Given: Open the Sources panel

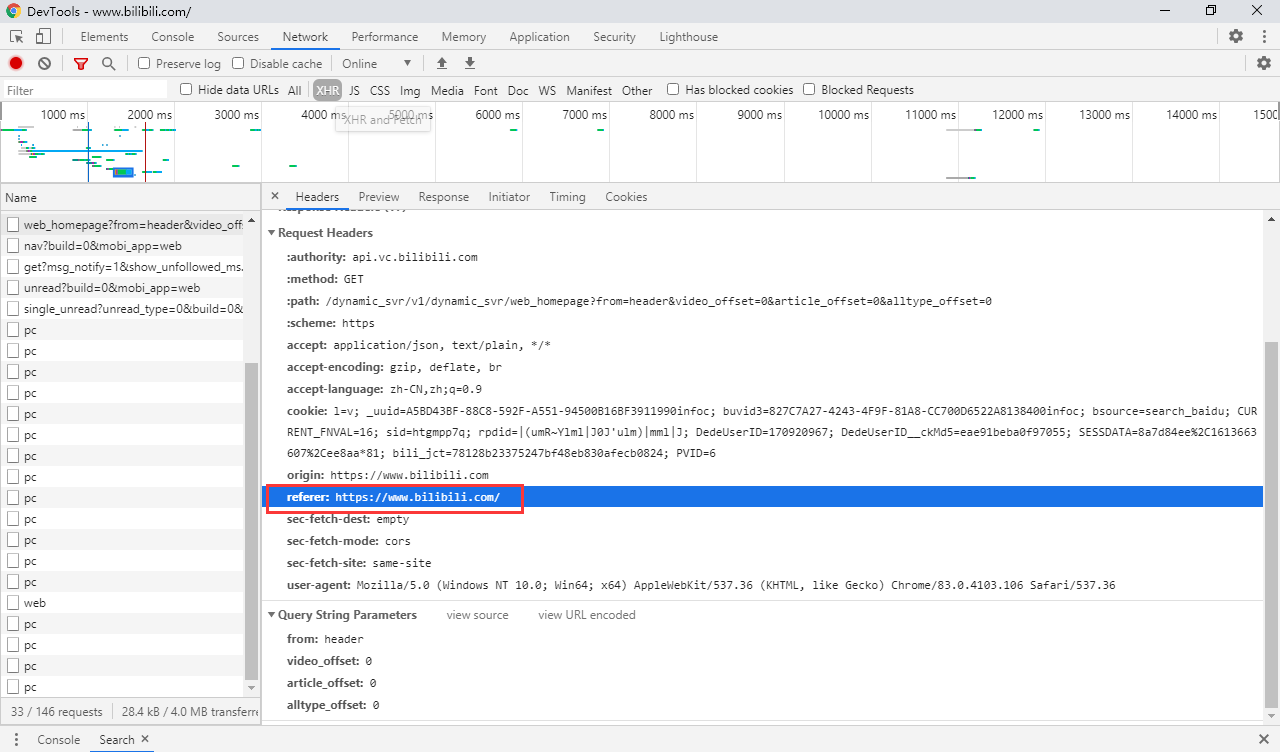Looking at the screenshot, I should tap(238, 37).
